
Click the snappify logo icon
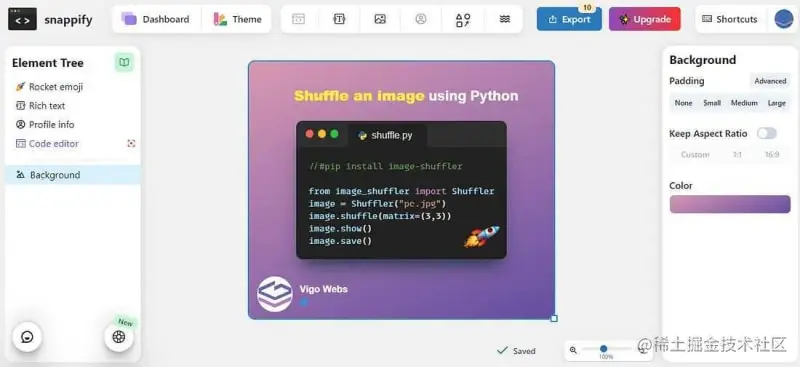[x=22, y=19]
